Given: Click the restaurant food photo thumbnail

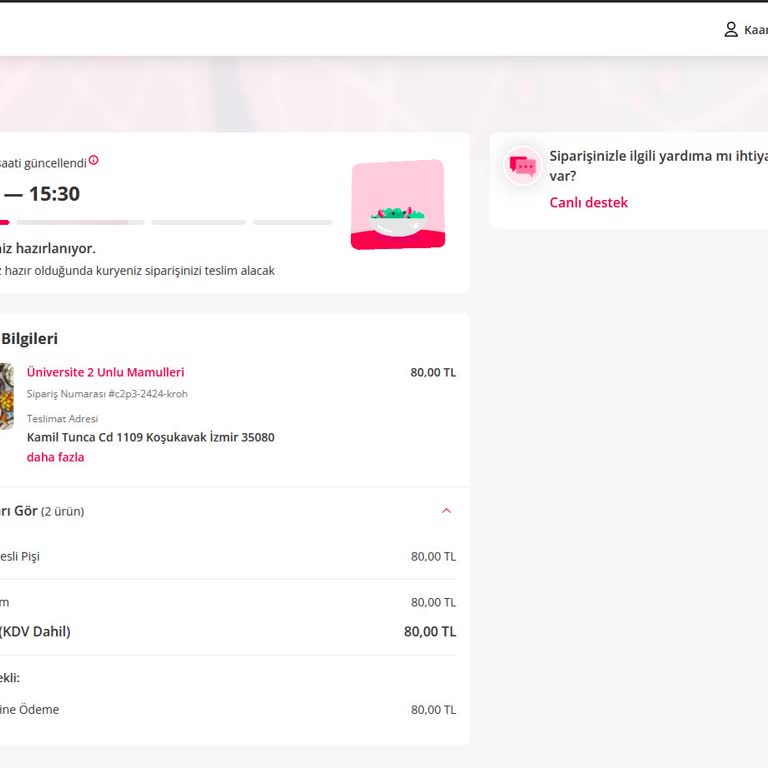Looking at the screenshot, I should click(7, 396).
